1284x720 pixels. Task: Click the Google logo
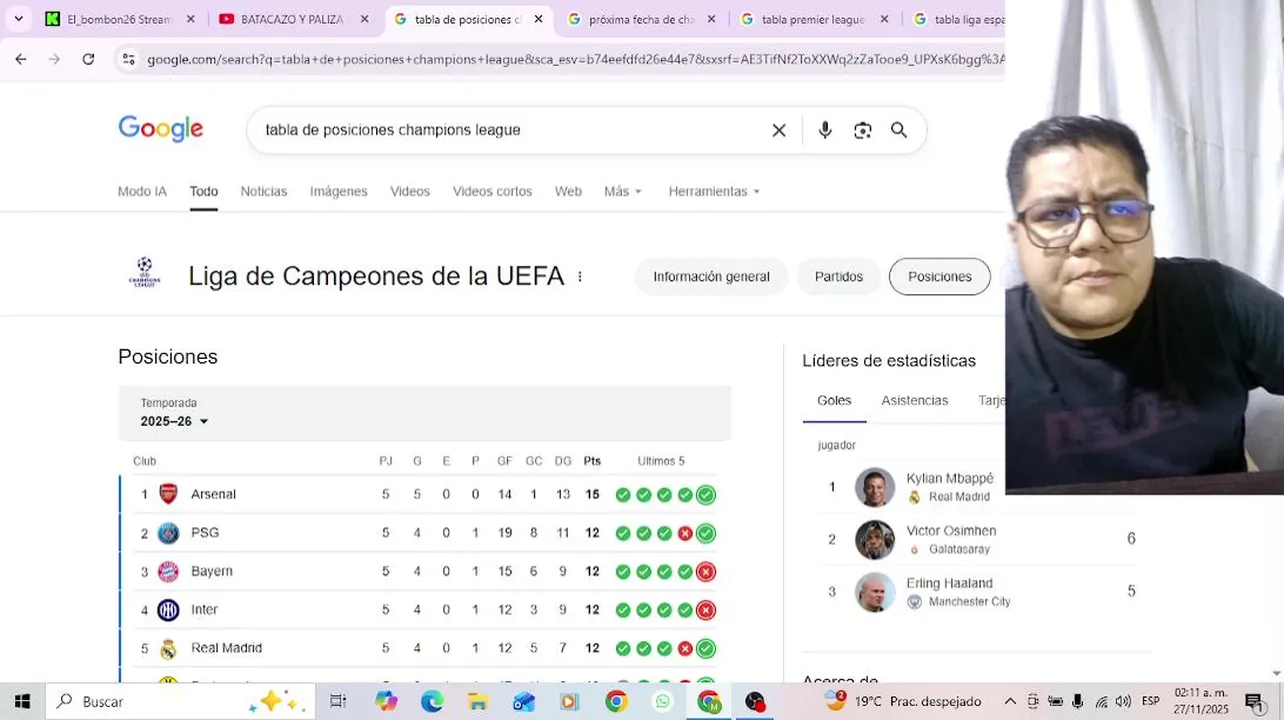160,129
